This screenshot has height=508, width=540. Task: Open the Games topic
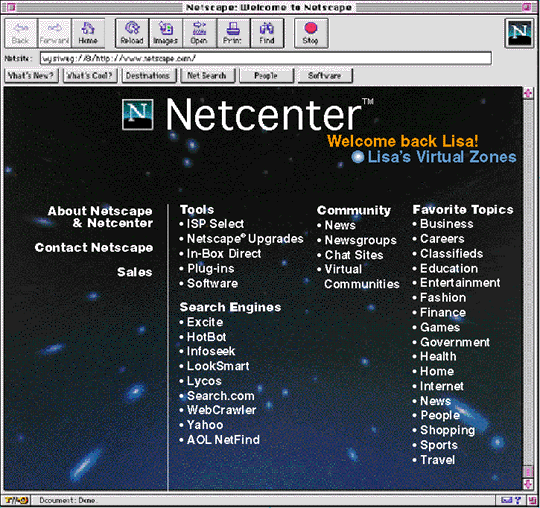click(440, 328)
